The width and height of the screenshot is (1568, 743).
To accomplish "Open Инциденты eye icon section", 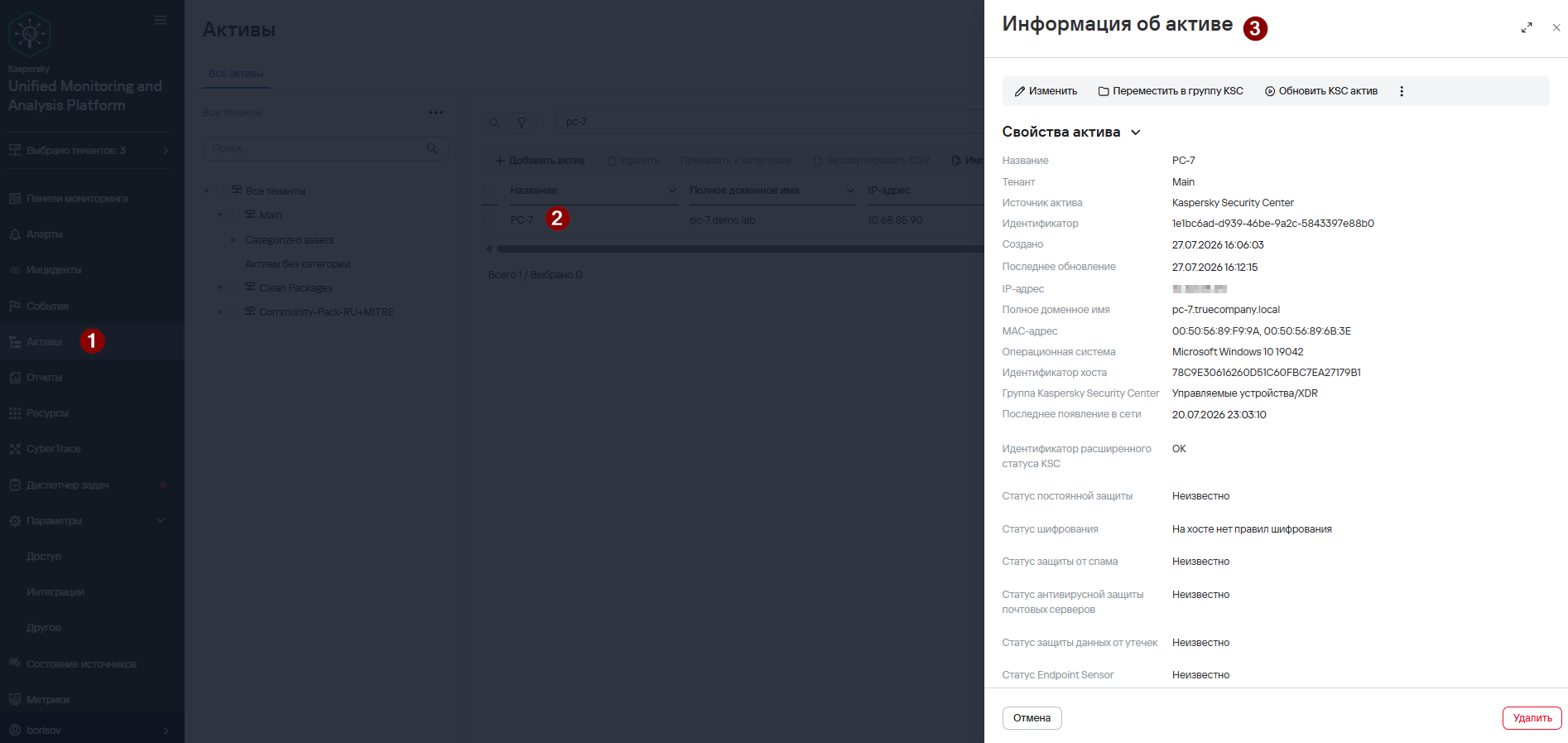I will click(x=15, y=270).
